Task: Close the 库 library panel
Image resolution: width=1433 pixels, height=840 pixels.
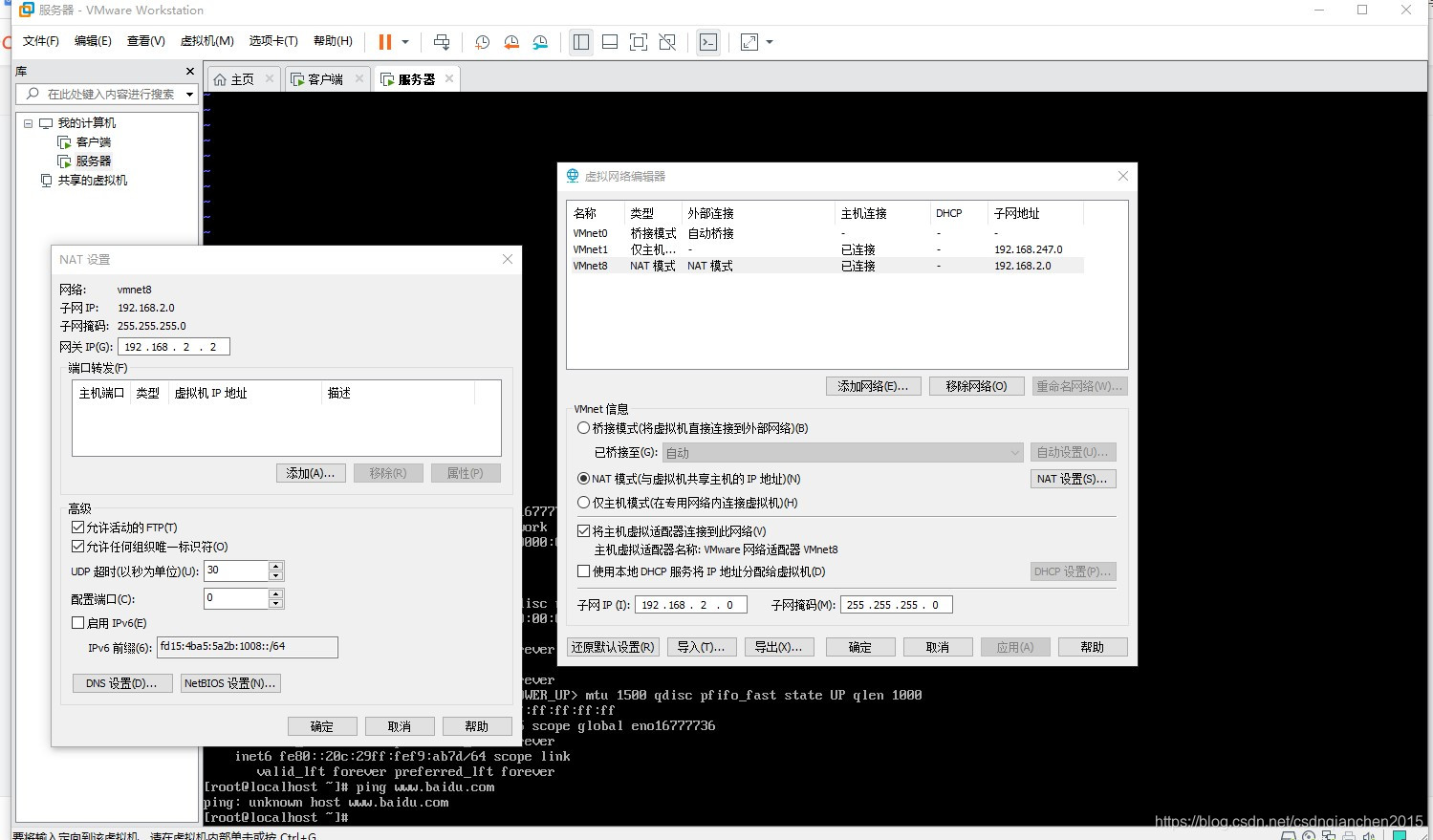Action: (x=190, y=72)
